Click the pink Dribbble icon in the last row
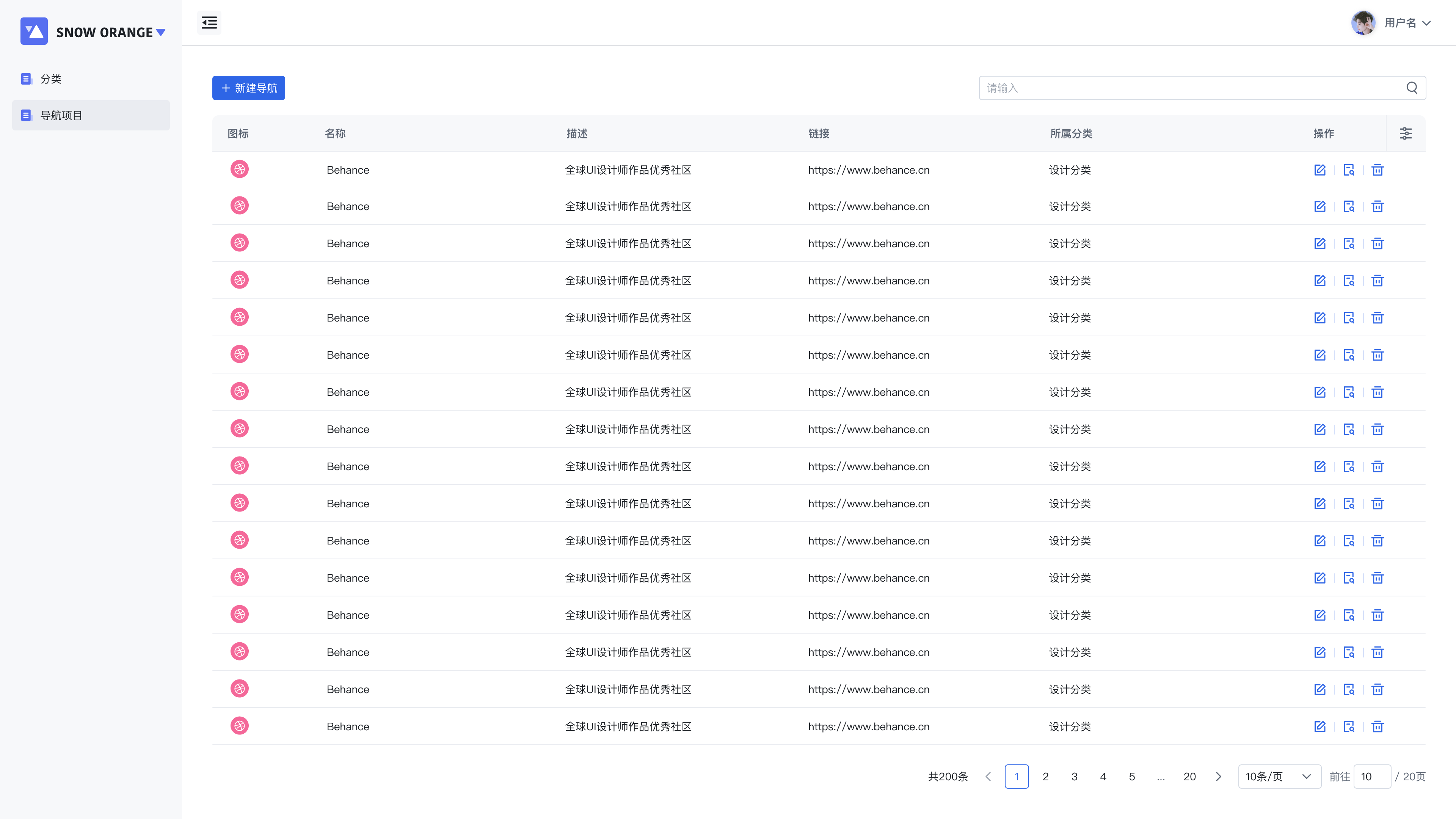The image size is (1456, 819). coord(240,726)
